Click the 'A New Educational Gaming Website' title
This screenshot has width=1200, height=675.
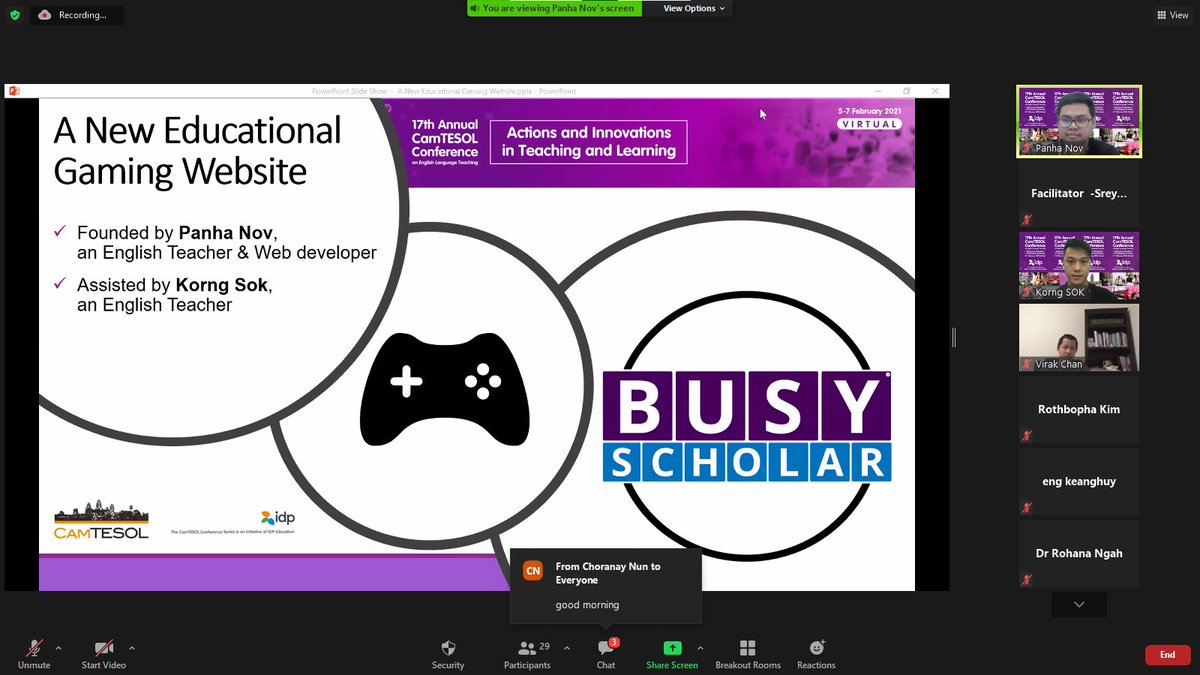197,151
